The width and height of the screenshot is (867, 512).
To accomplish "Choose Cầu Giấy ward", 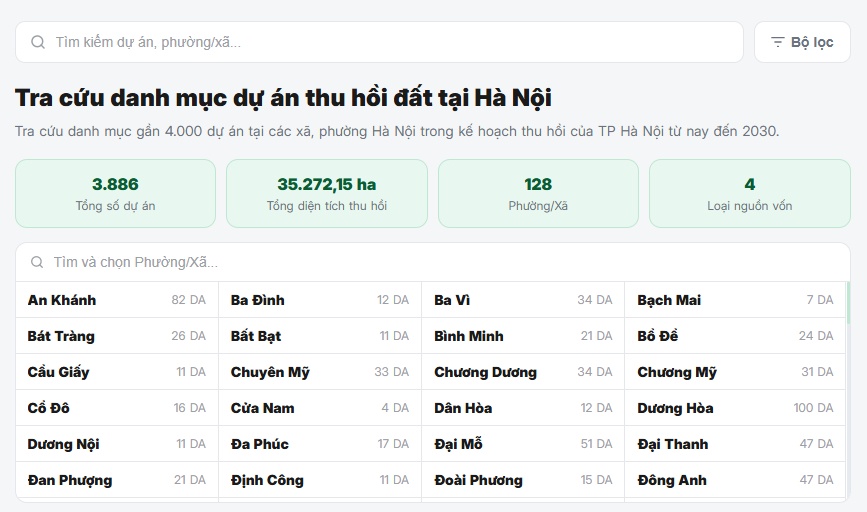I will click(x=117, y=372).
